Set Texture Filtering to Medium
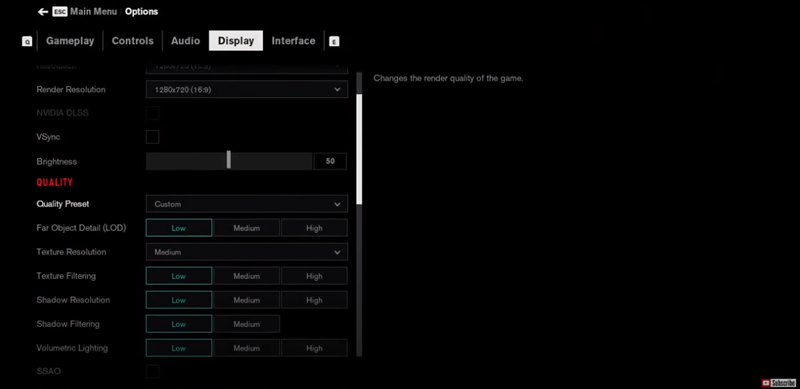 click(246, 276)
